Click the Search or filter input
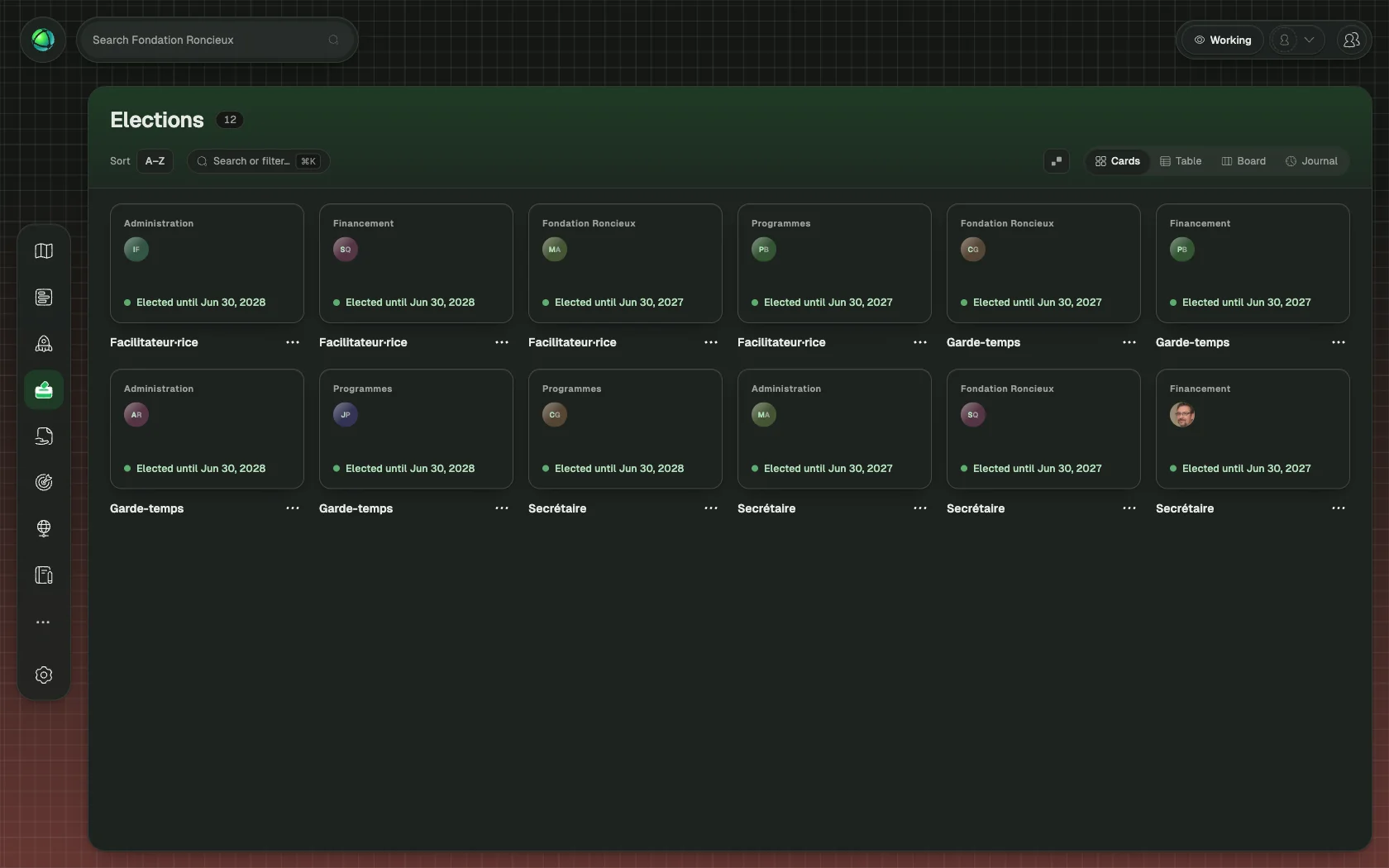The image size is (1389, 868). pyautogui.click(x=258, y=161)
